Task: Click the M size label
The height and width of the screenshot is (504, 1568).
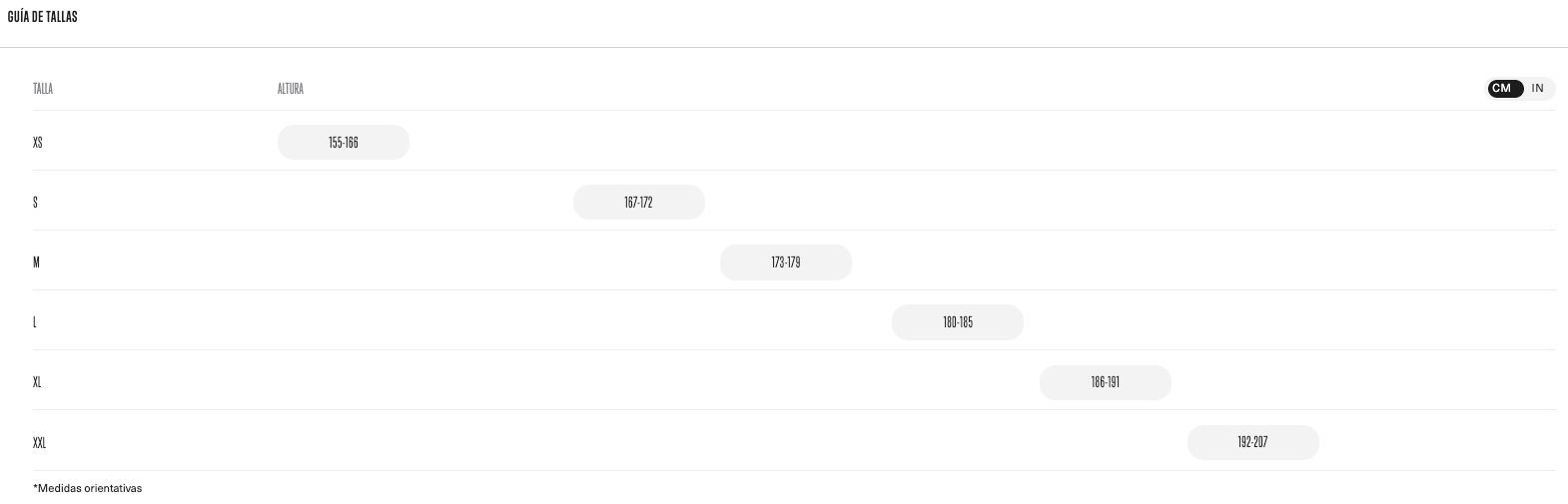Action: click(37, 262)
